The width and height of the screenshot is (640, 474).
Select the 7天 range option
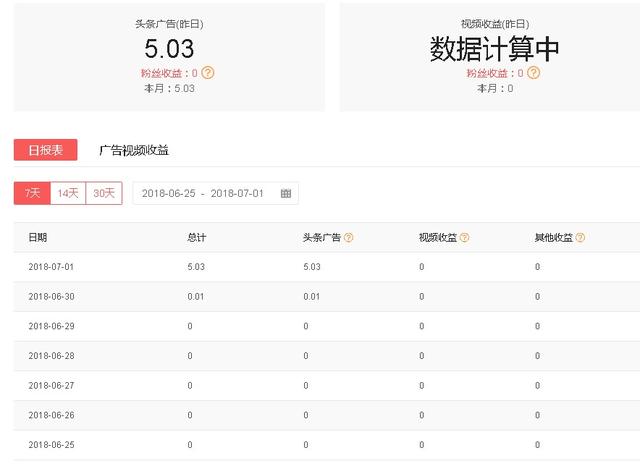(32, 193)
